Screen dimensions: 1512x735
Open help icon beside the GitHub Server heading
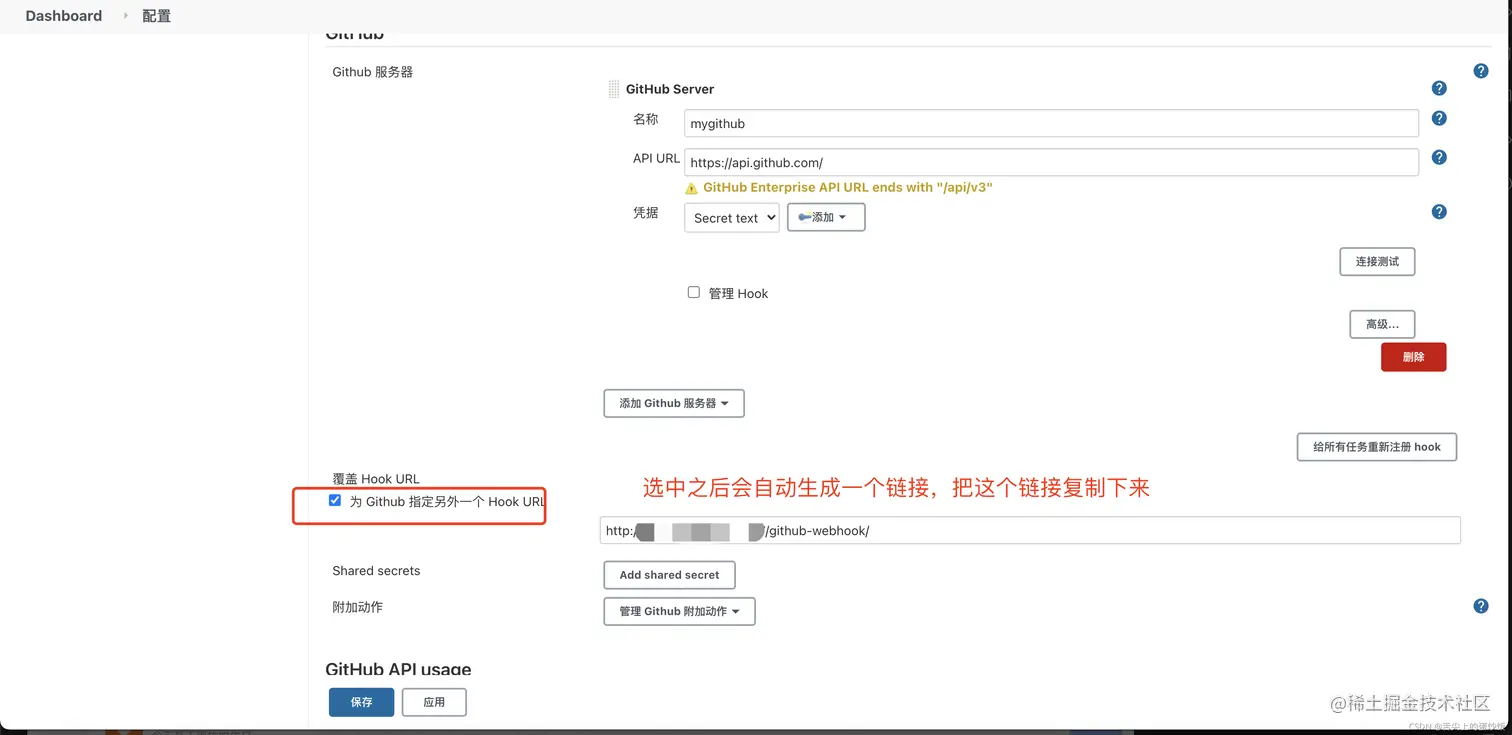[x=1439, y=88]
